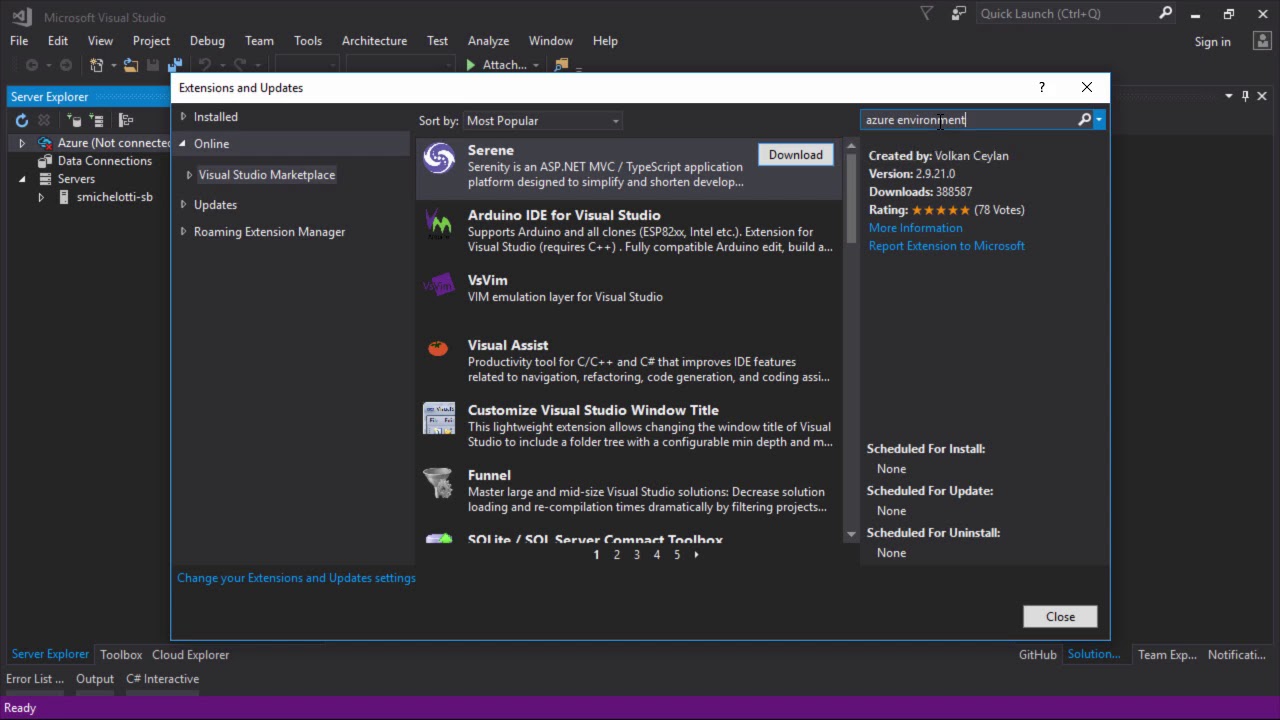Click the Serene extension icon
Image resolution: width=1280 pixels, height=720 pixels.
click(439, 158)
